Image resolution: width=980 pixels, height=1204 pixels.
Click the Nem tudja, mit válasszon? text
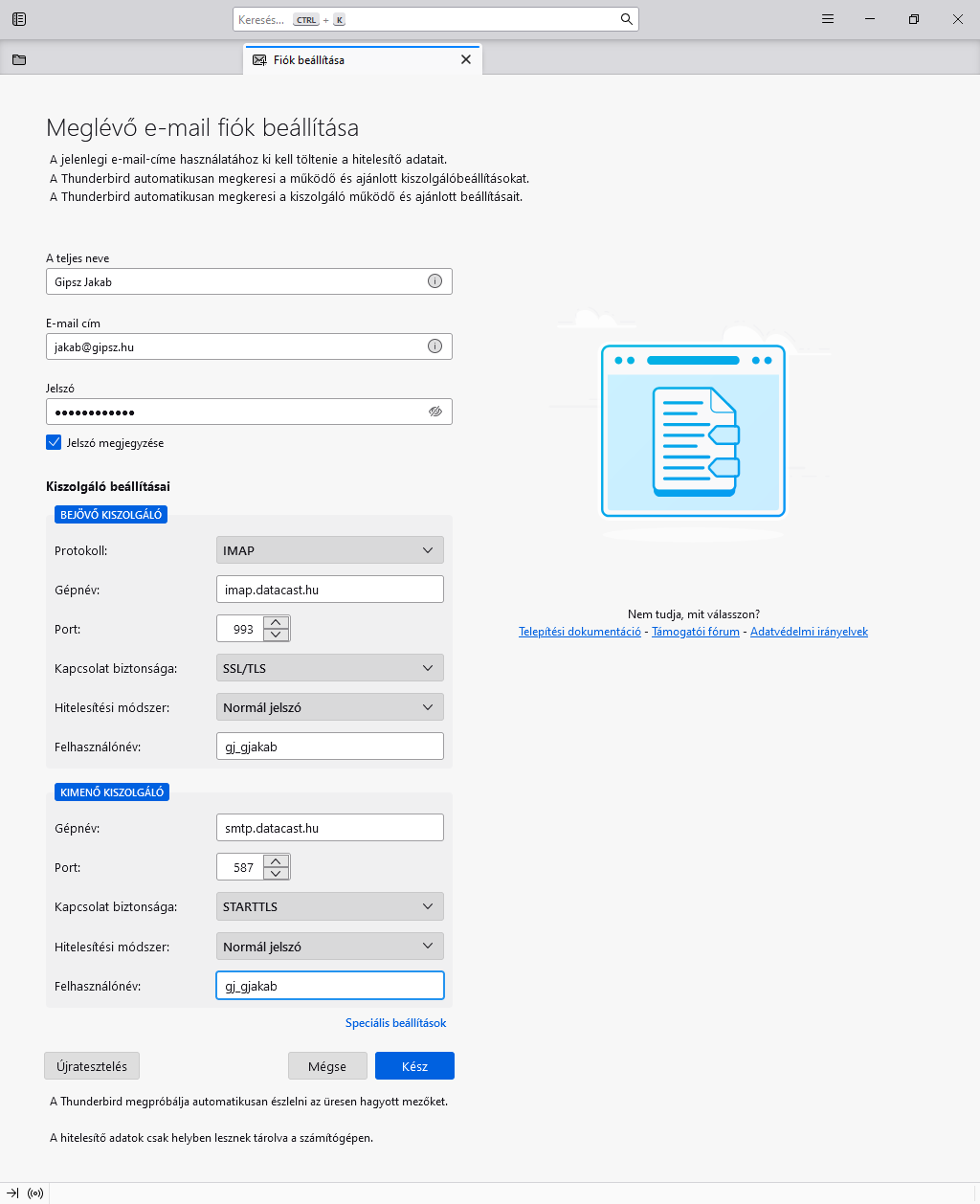click(x=694, y=614)
